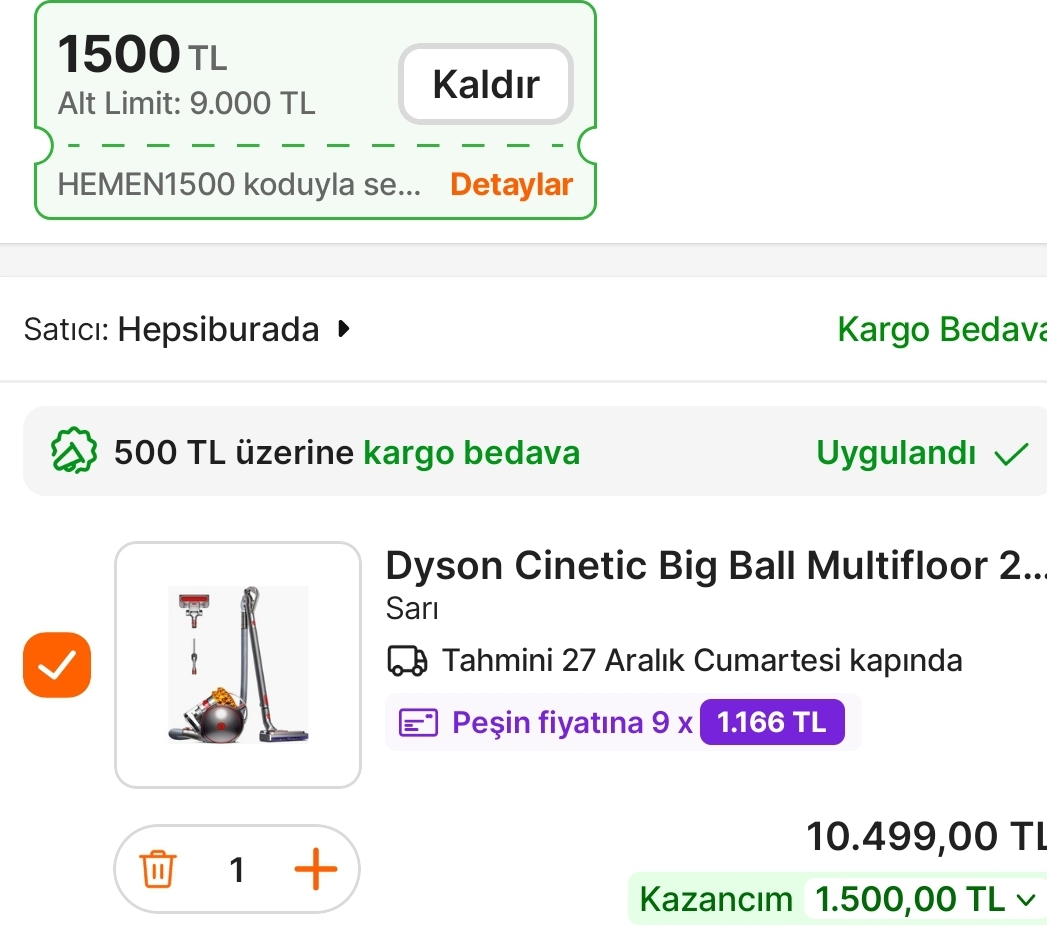Click the HEMEN1500 coupon code text

point(239,184)
